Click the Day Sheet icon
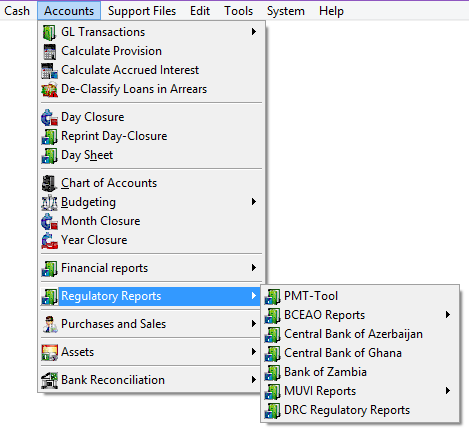This screenshot has height=434, width=469. (x=49, y=156)
